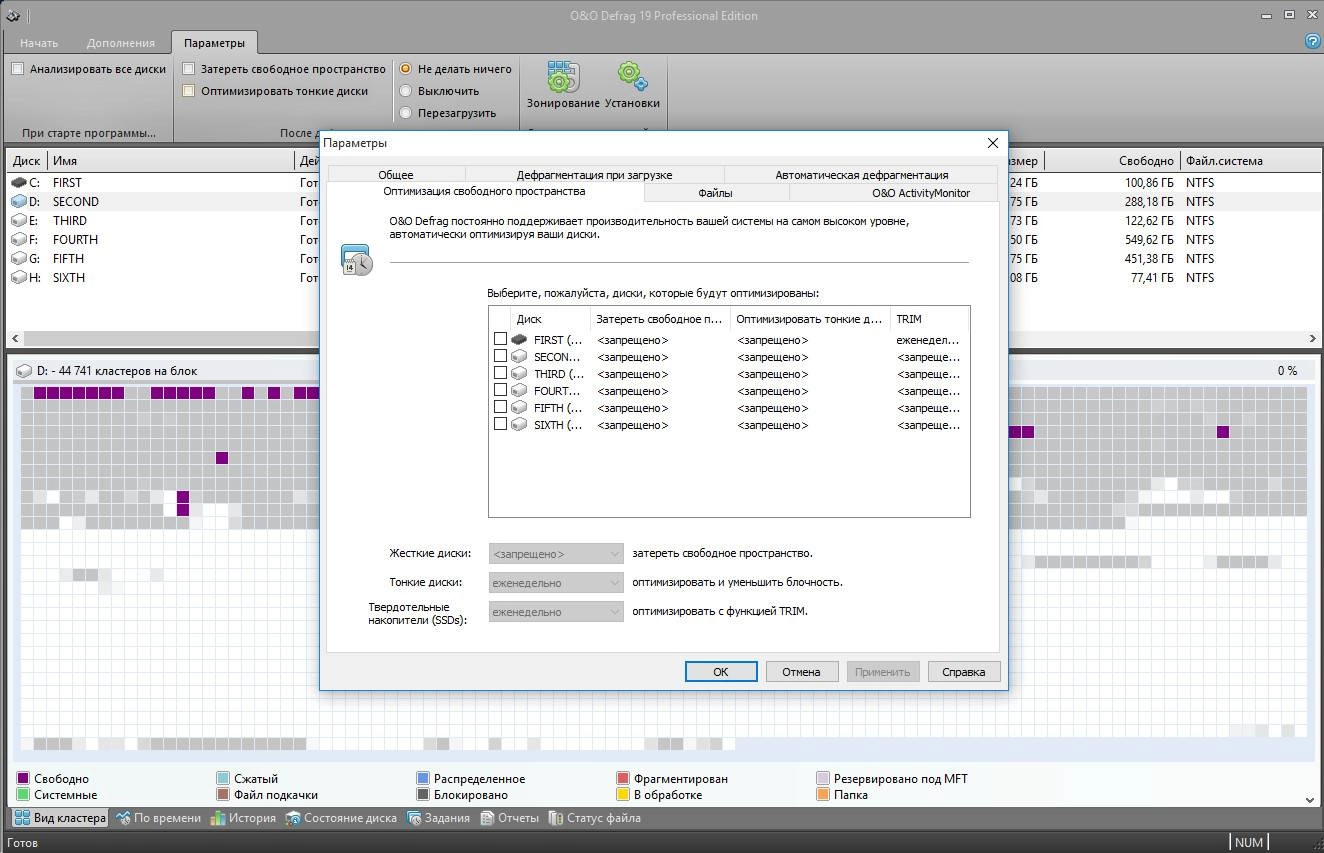Viewport: 1324px width, 853px height.
Task: Click the D: drive icon in main list
Action: (18, 202)
